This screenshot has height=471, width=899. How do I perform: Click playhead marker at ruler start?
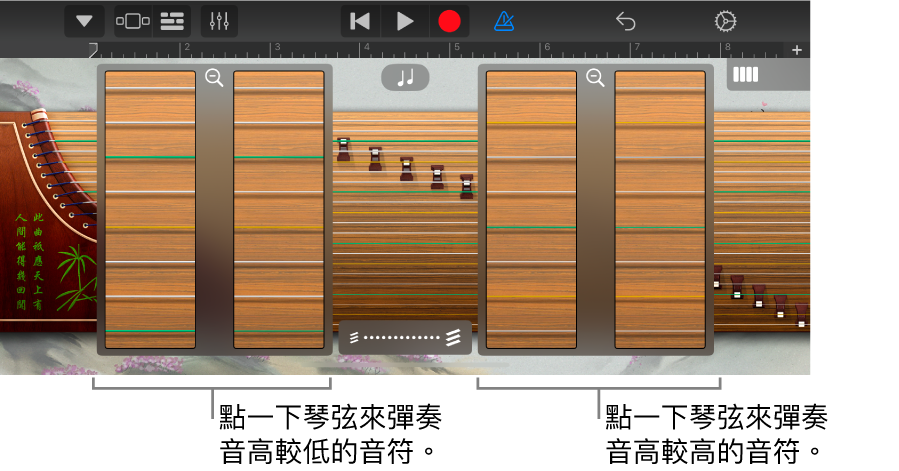[x=93, y=50]
